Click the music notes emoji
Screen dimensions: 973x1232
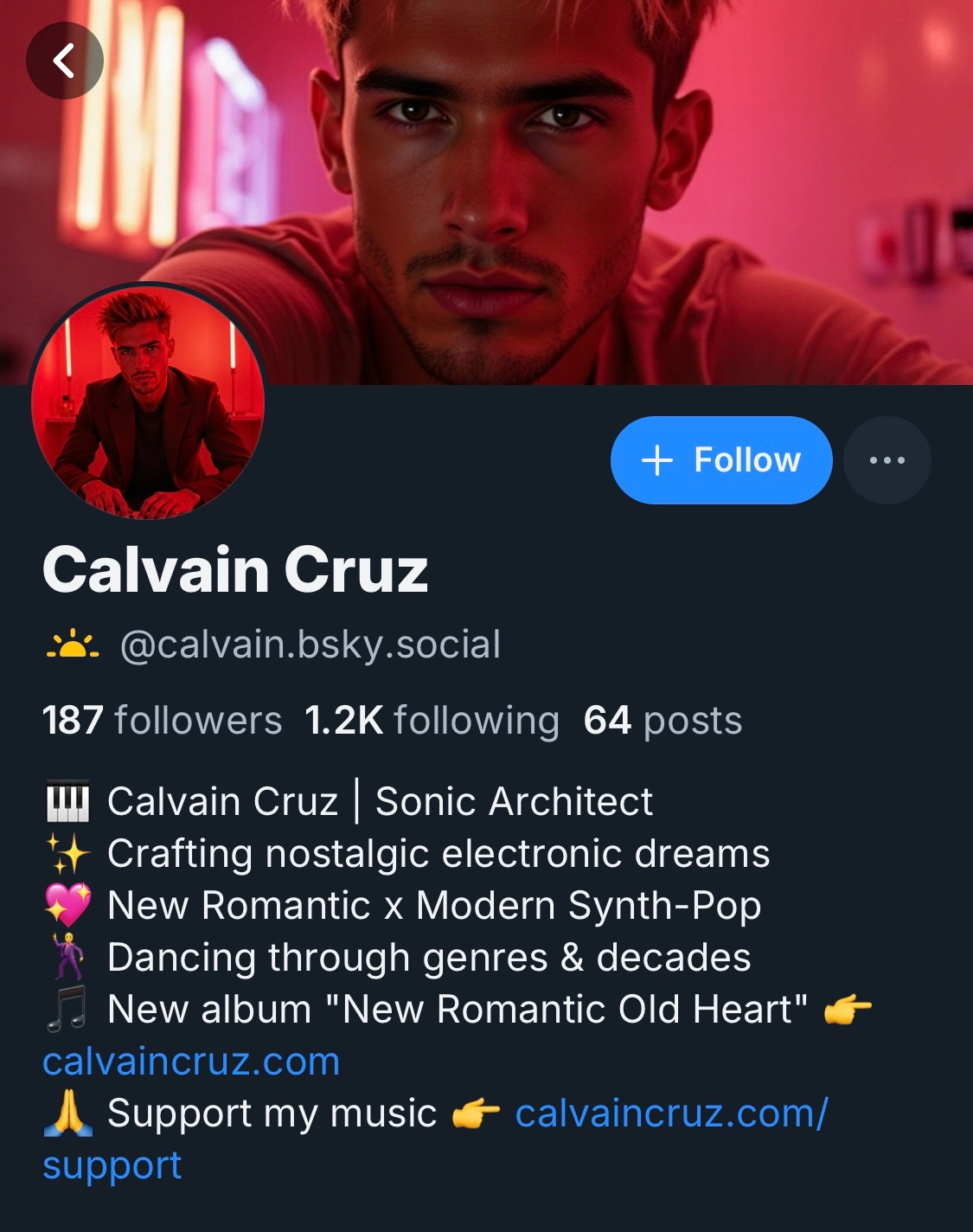tap(67, 1009)
